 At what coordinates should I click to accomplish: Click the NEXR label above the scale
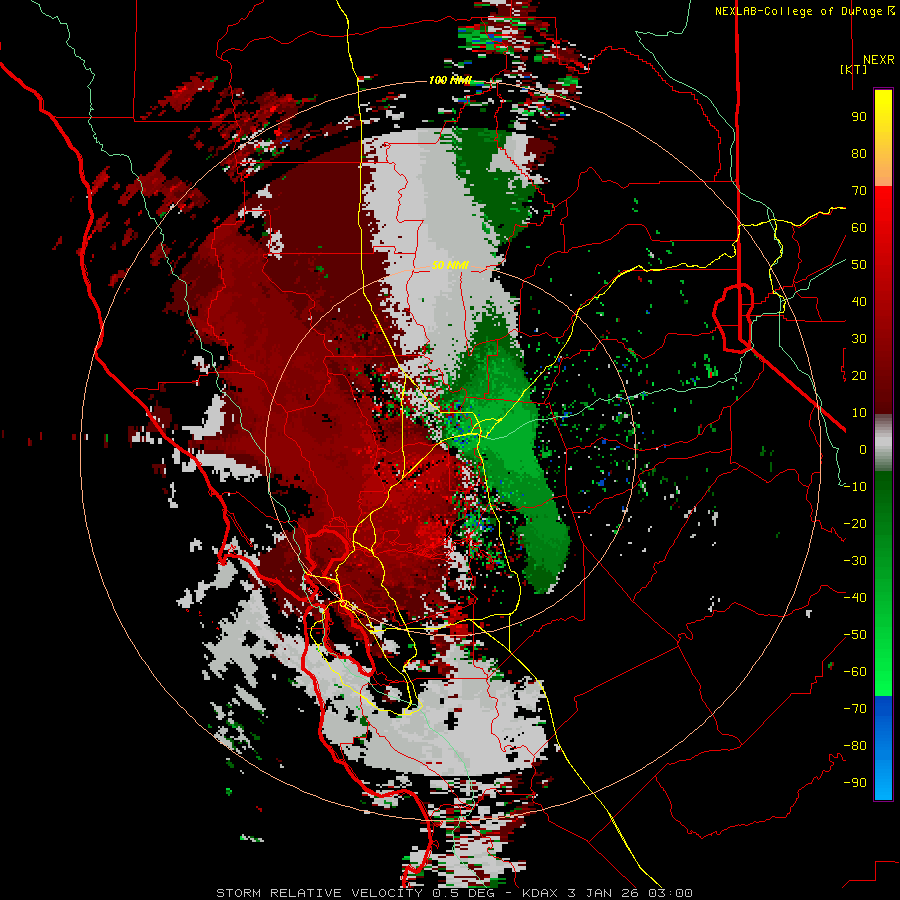(879, 60)
